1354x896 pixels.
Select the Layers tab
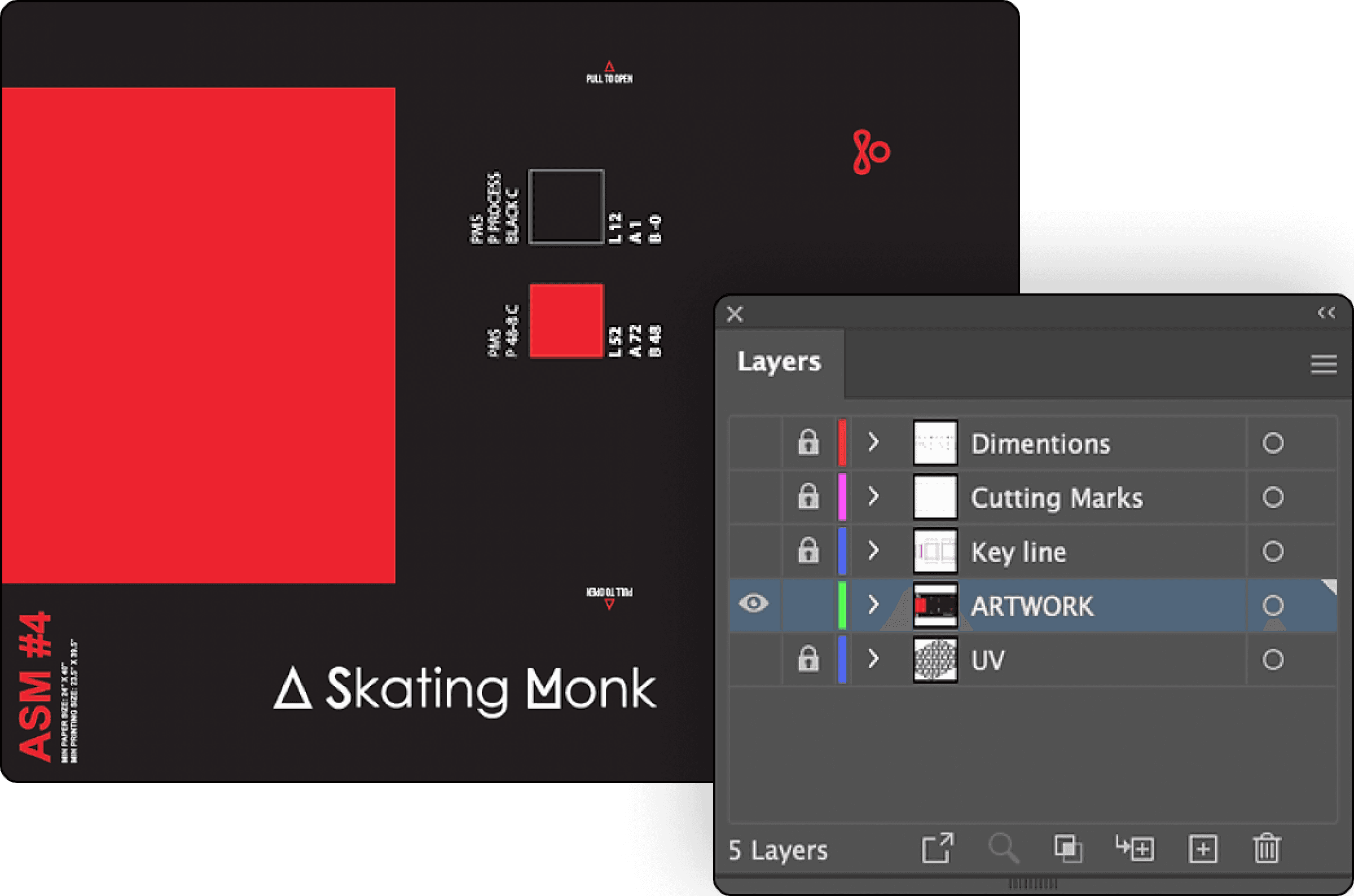pos(779,362)
